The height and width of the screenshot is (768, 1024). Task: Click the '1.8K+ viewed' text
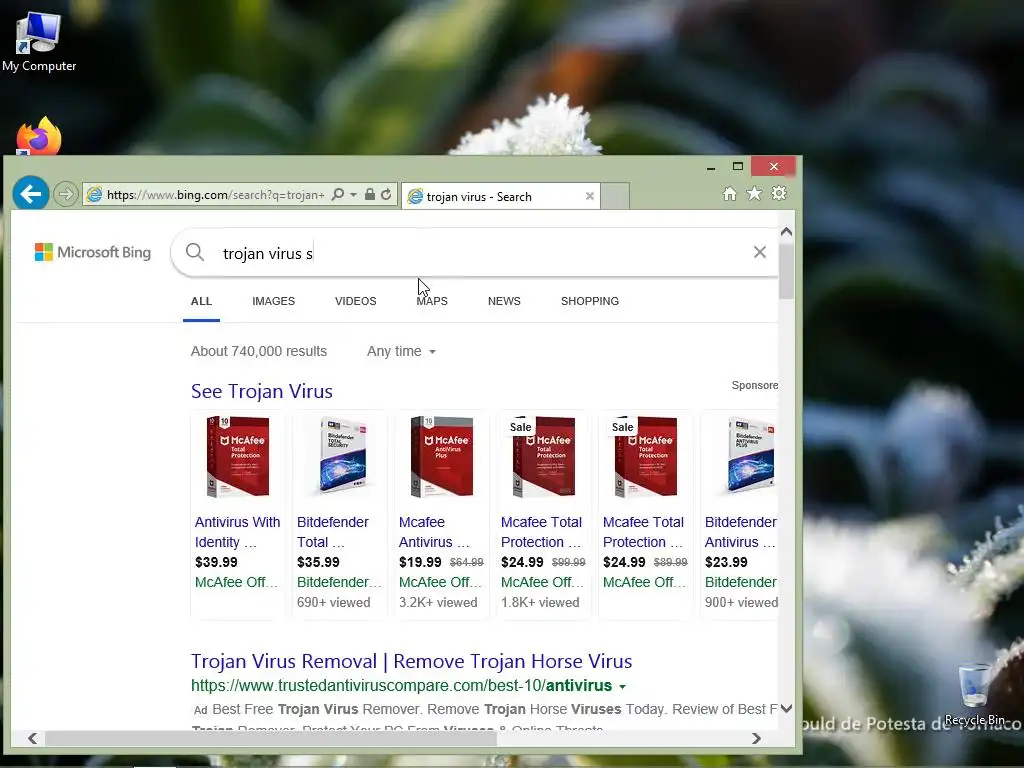coord(540,602)
